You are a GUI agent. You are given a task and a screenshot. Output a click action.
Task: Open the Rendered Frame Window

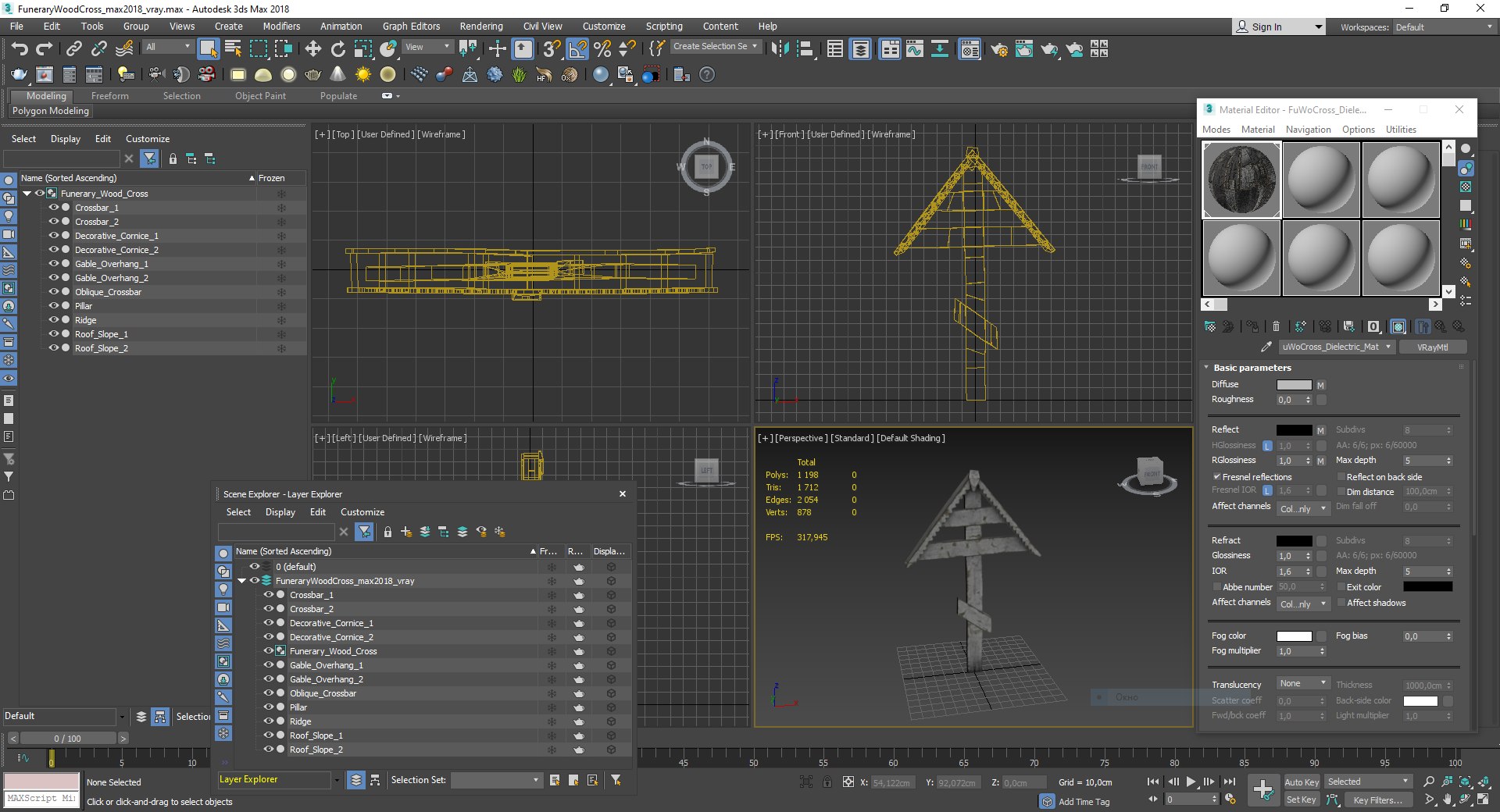pos(1024,49)
